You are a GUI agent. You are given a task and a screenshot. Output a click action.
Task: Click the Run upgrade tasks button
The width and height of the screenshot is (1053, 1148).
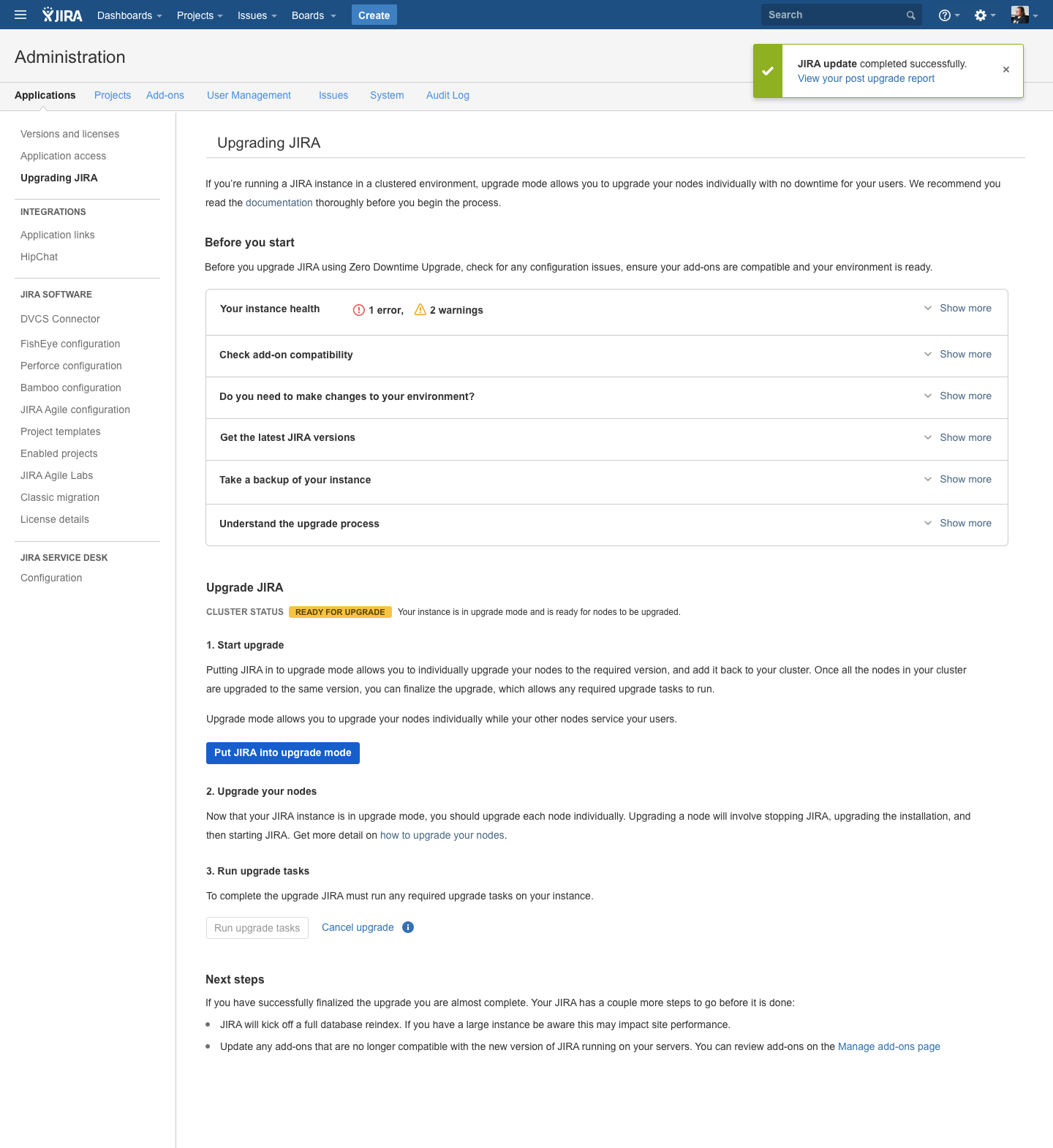click(257, 928)
